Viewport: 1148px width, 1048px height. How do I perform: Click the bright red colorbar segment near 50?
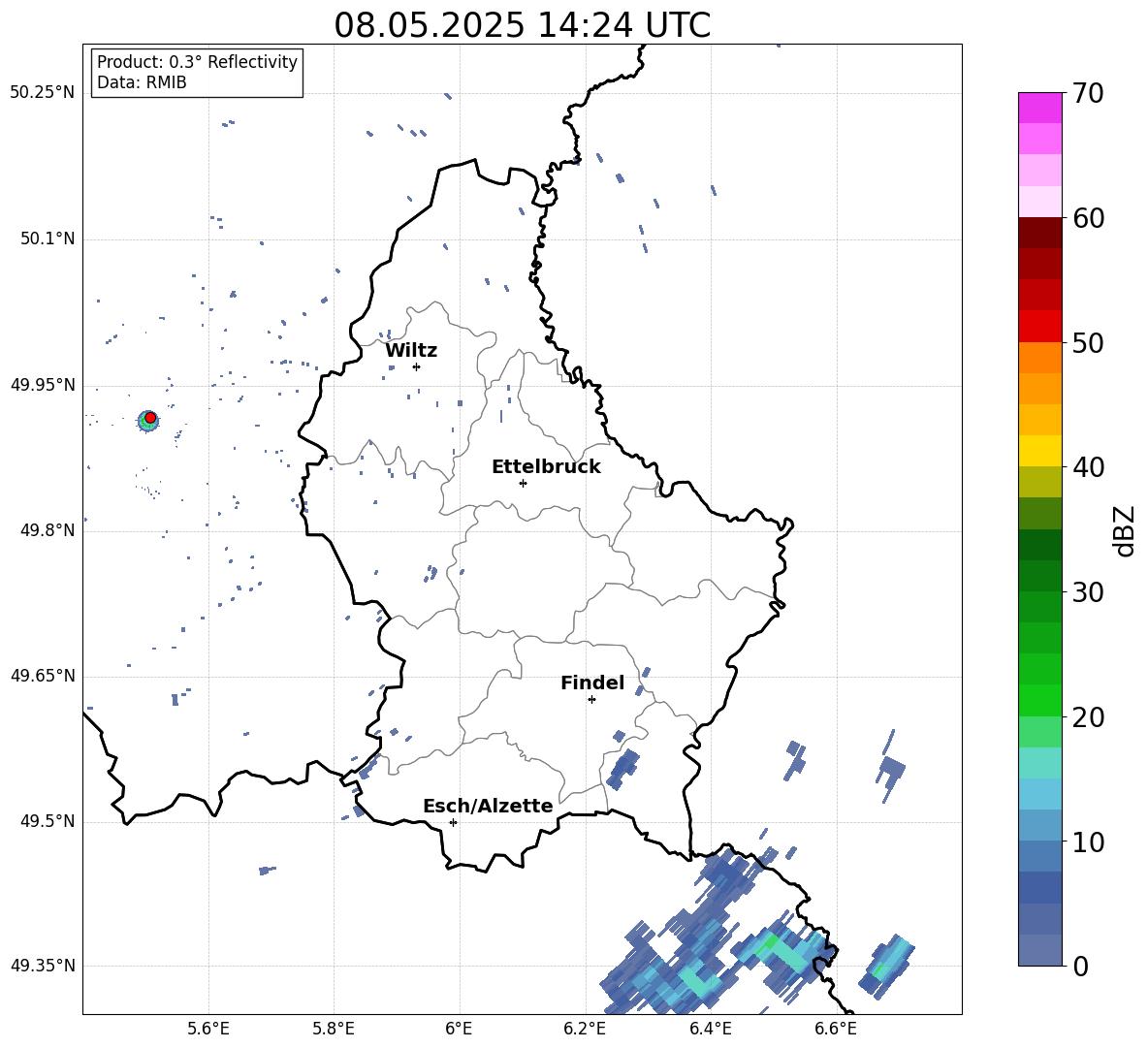[x=1039, y=327]
